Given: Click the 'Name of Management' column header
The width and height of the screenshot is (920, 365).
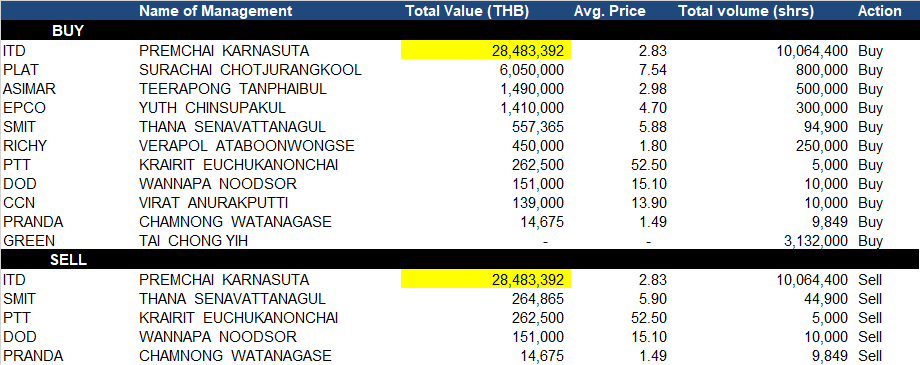Looking at the screenshot, I should [x=215, y=11].
